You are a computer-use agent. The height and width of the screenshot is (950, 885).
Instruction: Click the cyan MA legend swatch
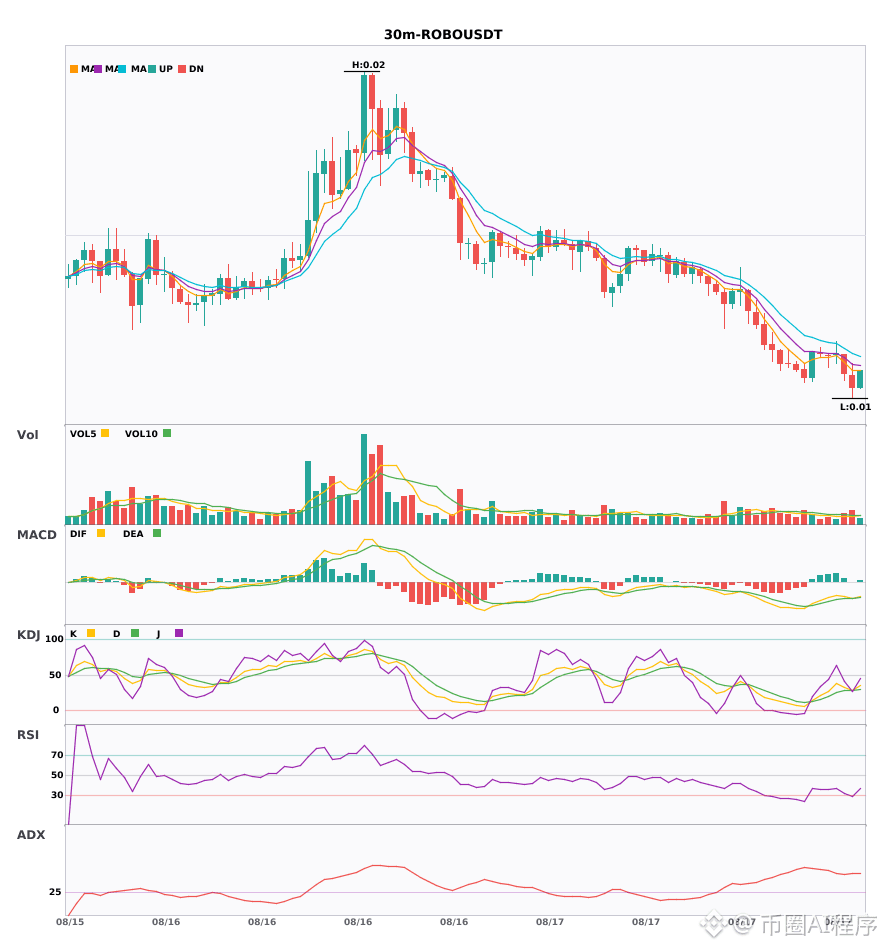[121, 69]
